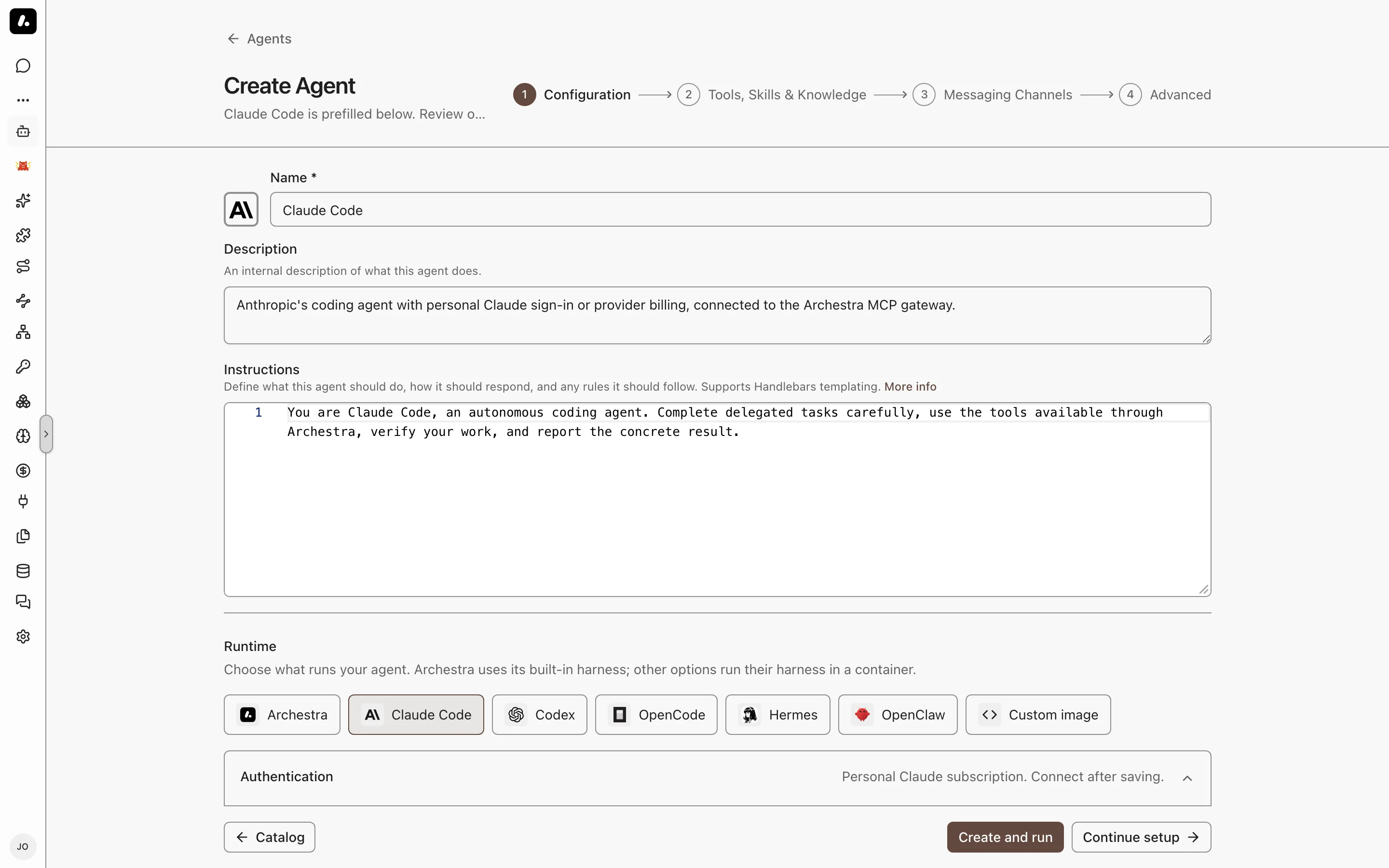The image size is (1389, 868).
Task: Open the conversations double-bubble icon in sidebar
Action: click(x=23, y=602)
